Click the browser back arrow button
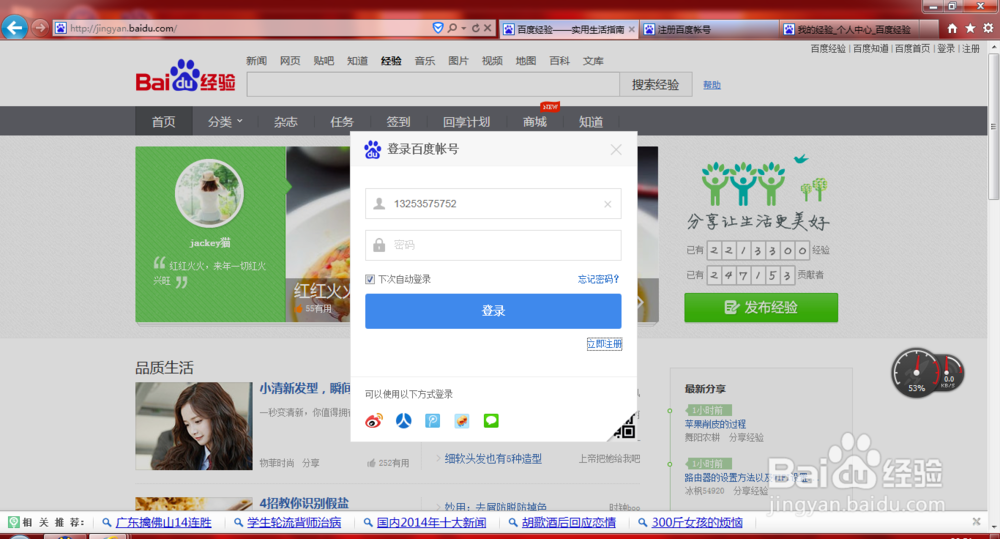 (x=14, y=27)
